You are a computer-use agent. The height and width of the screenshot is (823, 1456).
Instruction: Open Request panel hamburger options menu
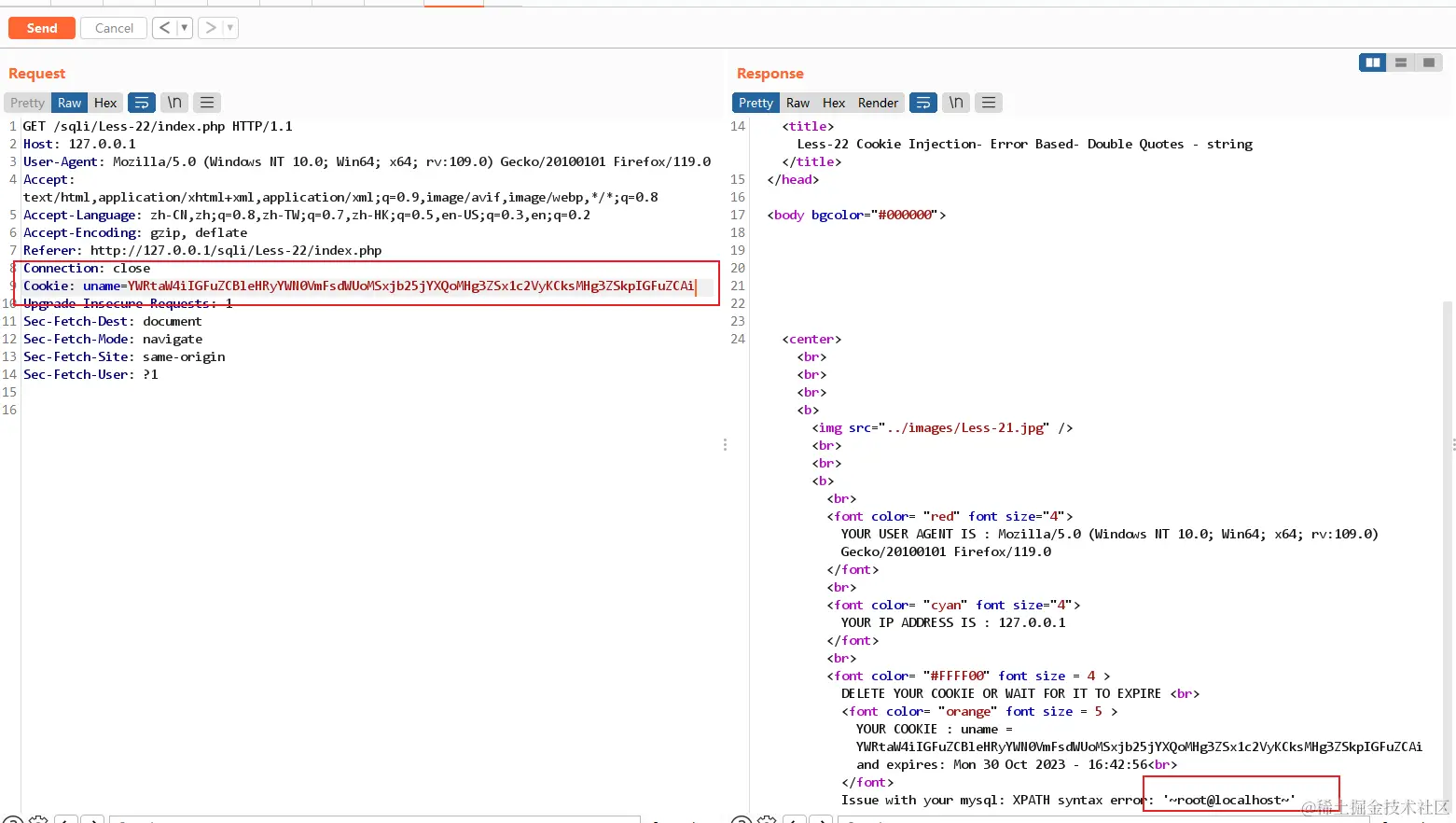[x=207, y=103]
